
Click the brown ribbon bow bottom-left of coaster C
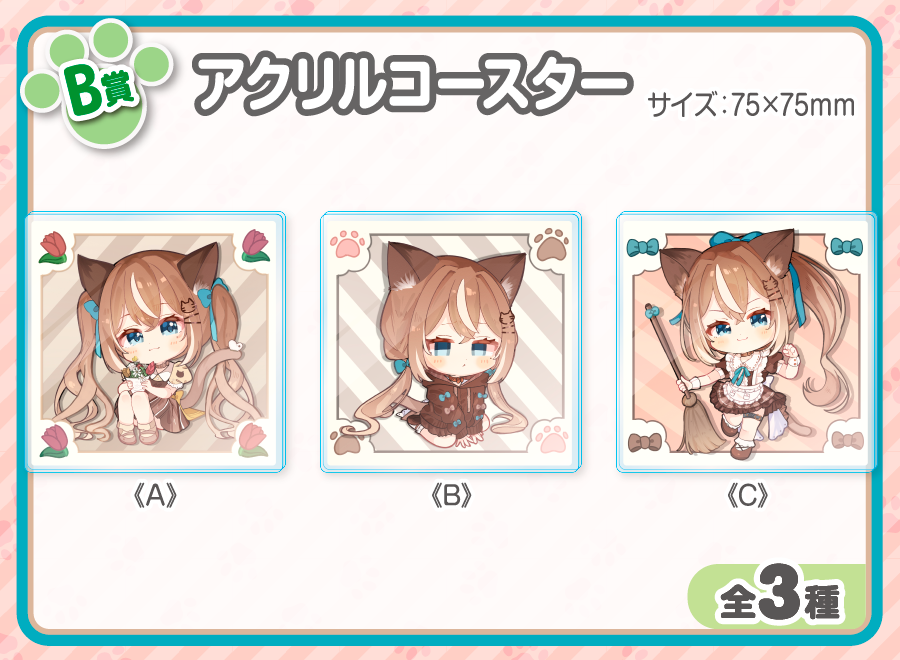click(645, 442)
